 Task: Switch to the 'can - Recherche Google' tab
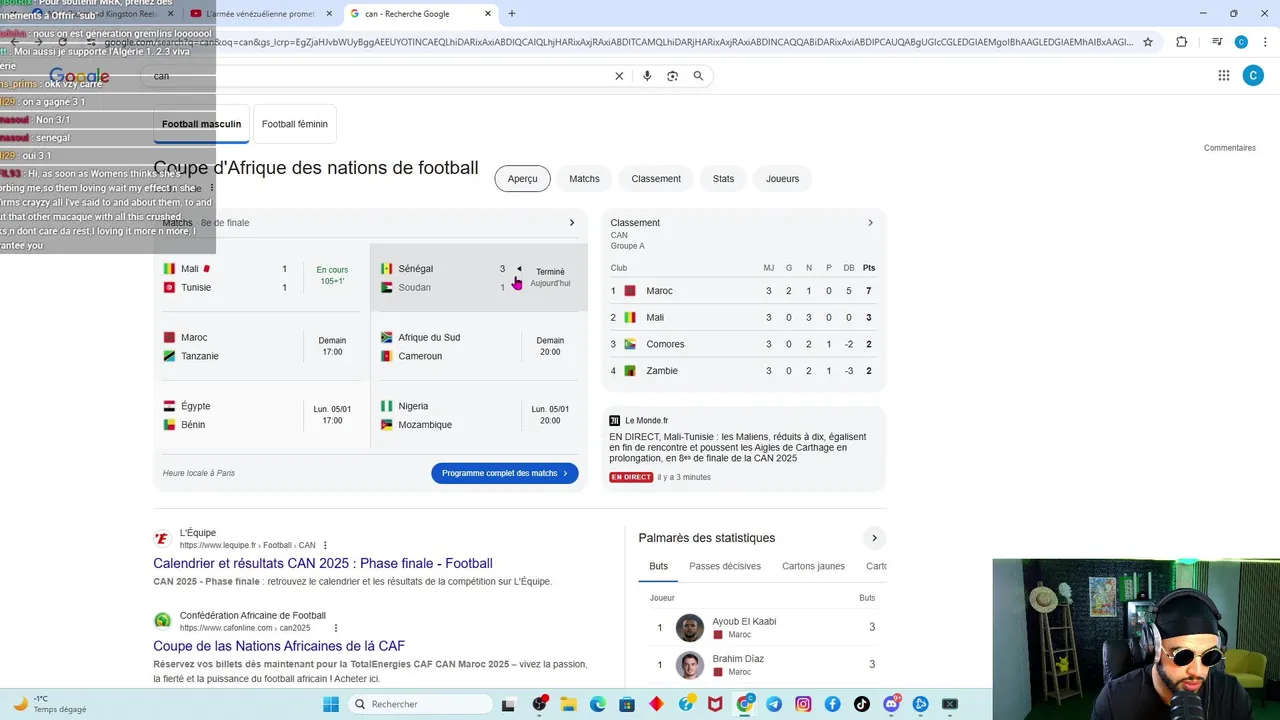[x=420, y=14]
